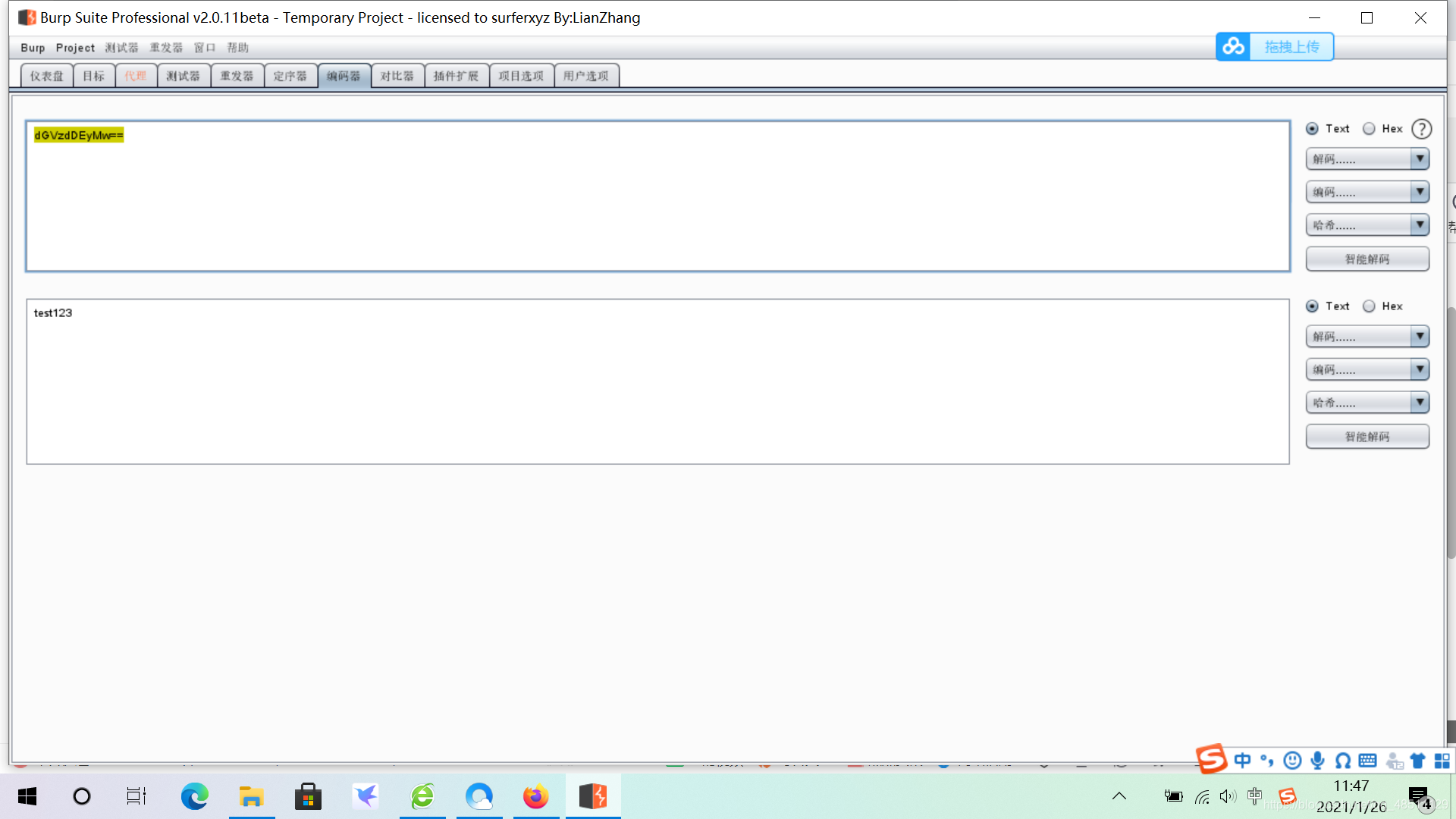Open the blue cloud browser icon
This screenshot has width=1456, height=819.
479,796
